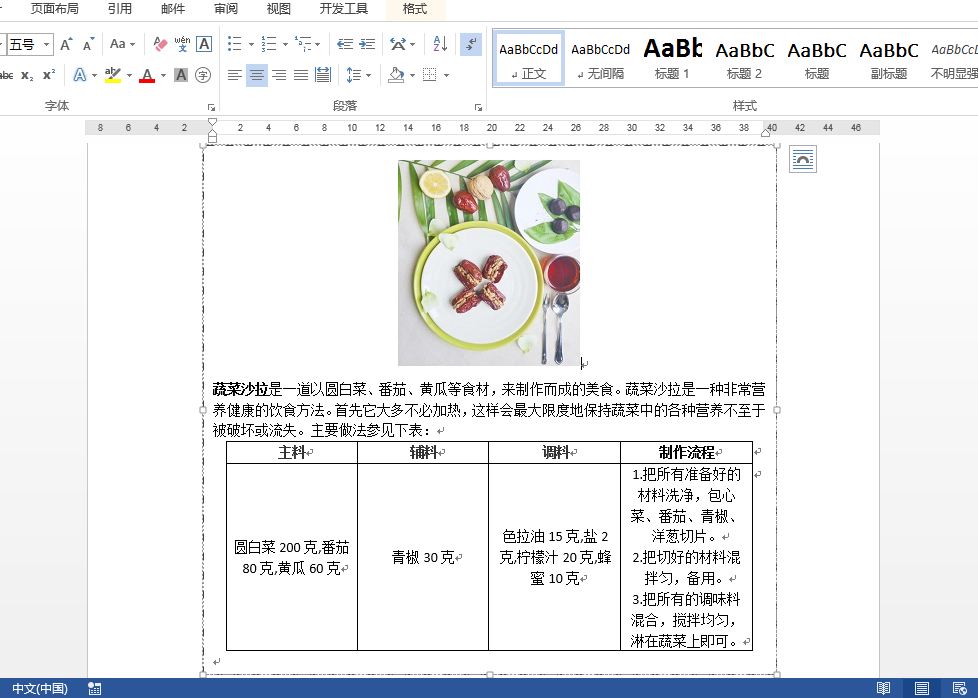Screen dimensions: 978x698
Task: Click Increase Indent icon
Action: (x=367, y=44)
